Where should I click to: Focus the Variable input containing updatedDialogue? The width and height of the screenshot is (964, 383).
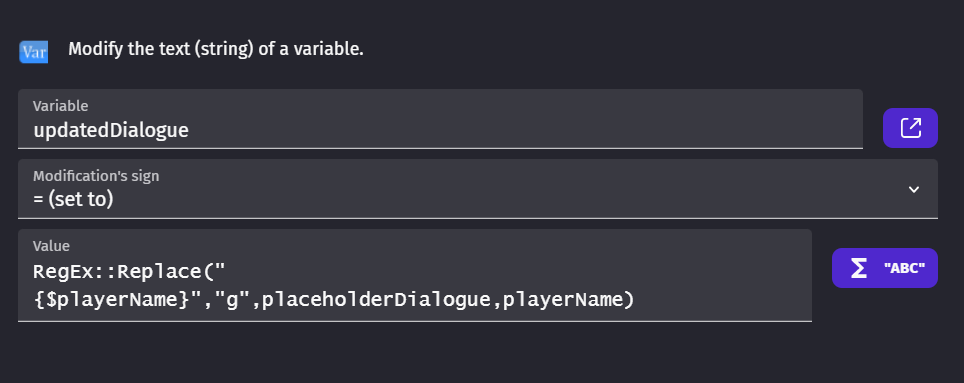[440, 119]
